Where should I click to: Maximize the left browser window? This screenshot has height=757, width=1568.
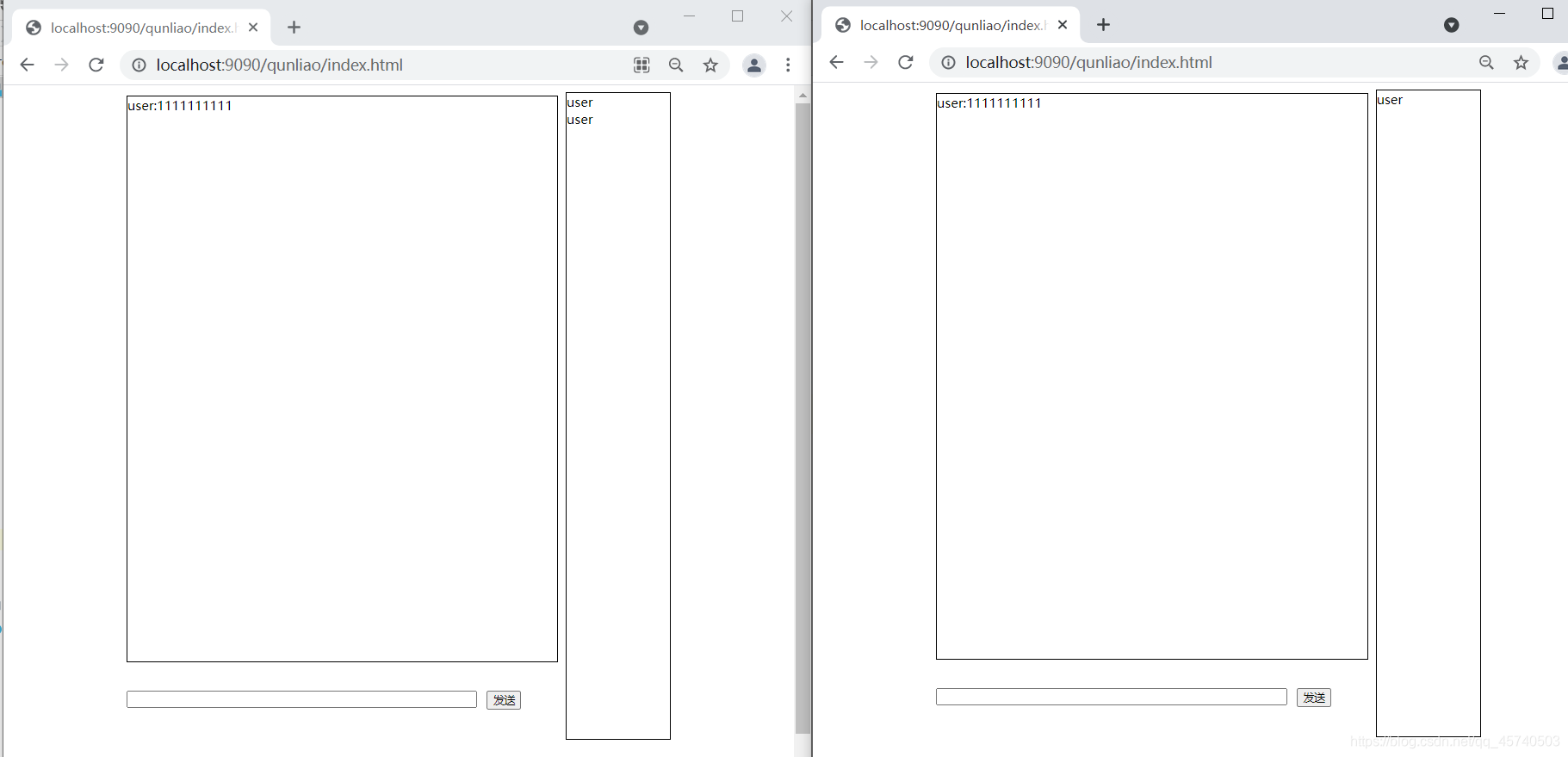tap(738, 16)
